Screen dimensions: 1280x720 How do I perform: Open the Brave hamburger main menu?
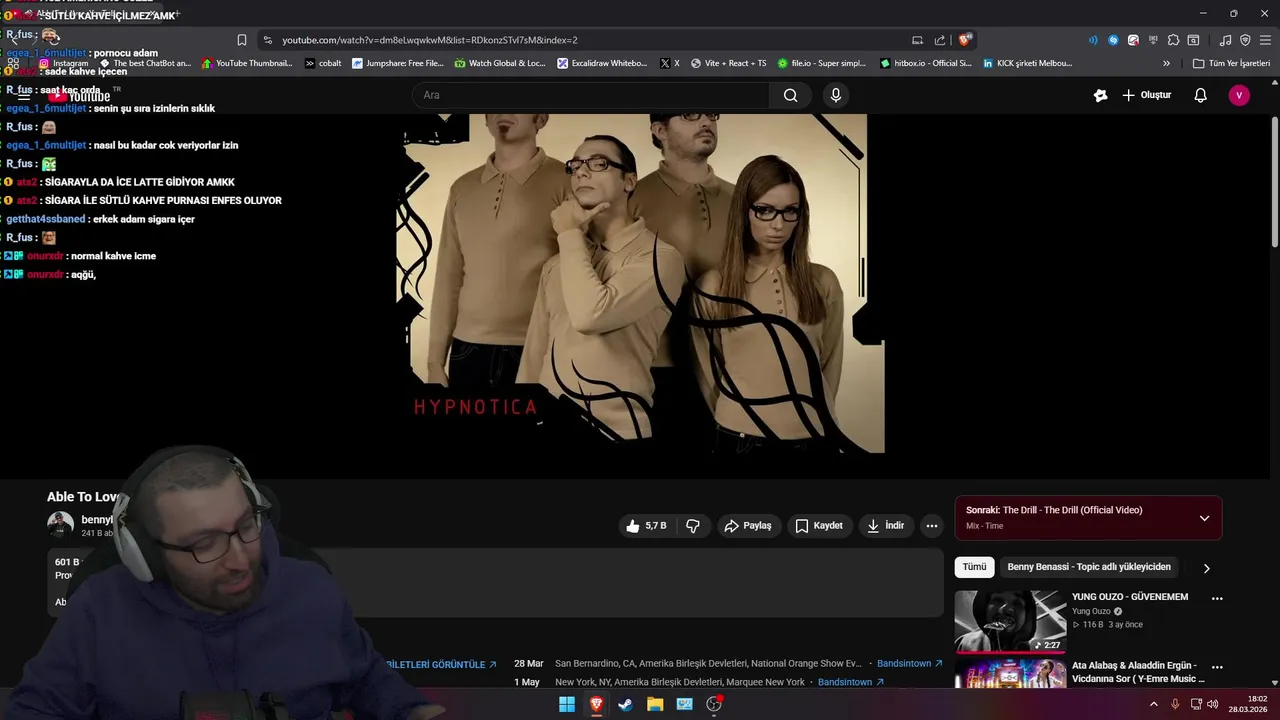1265,40
